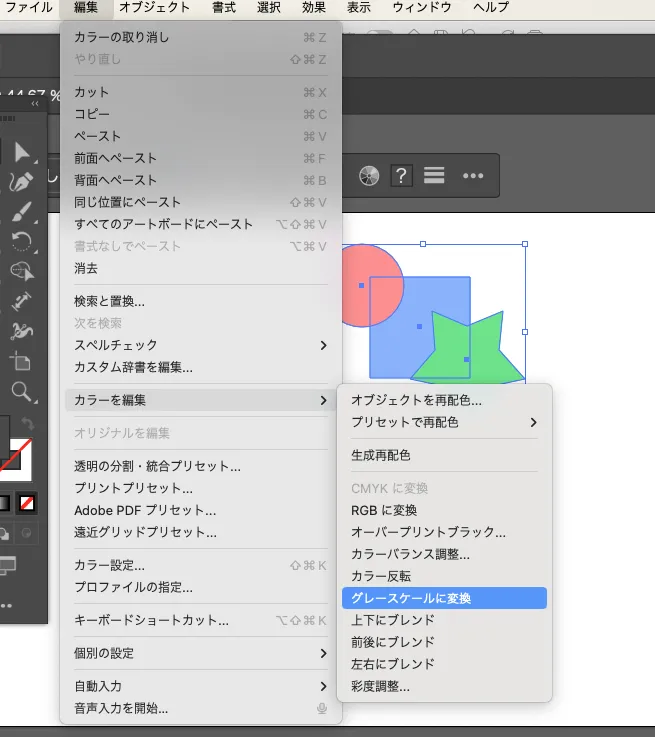Select the Artboard tool

(21, 361)
